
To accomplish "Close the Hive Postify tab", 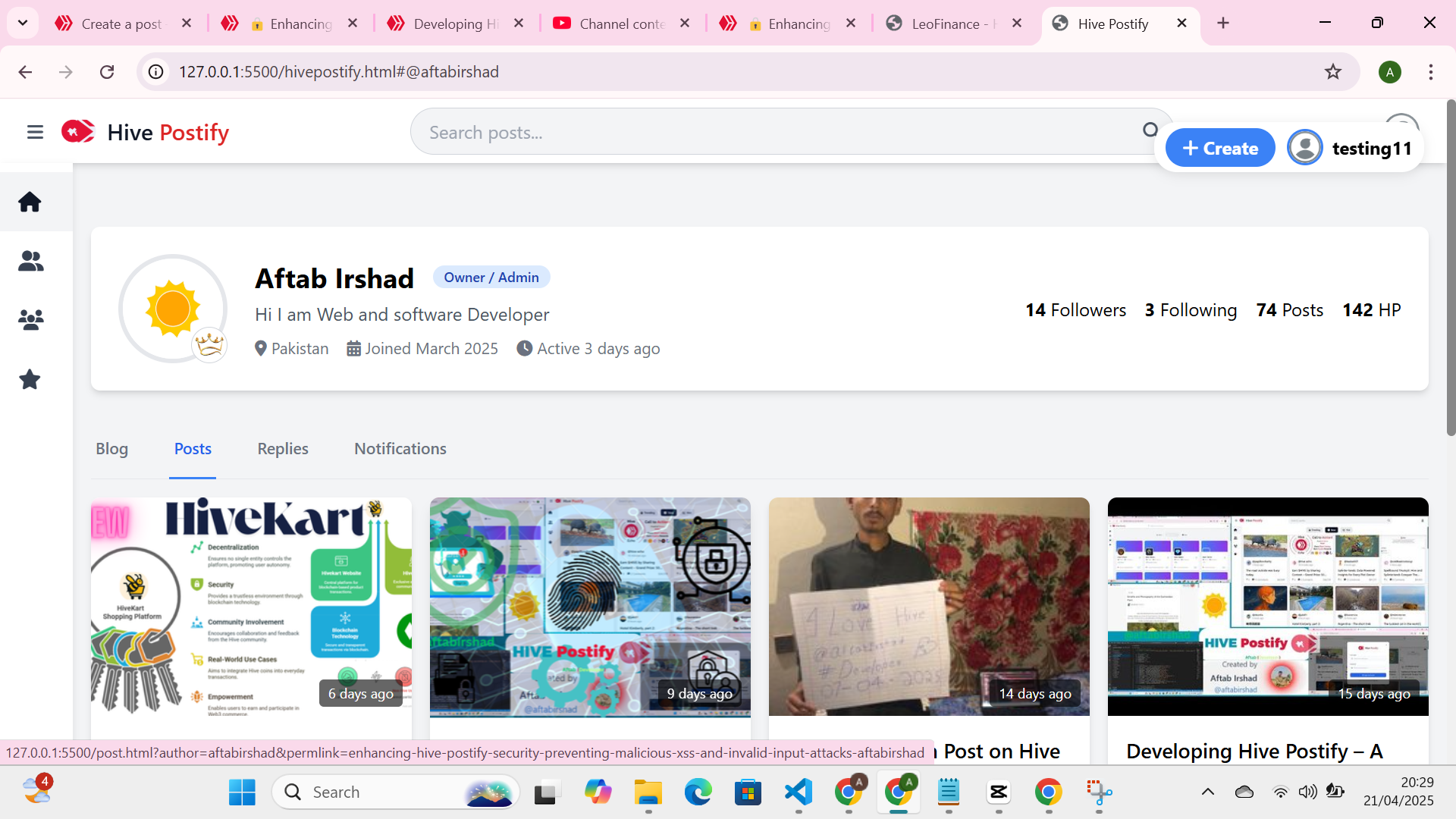I will [1181, 24].
